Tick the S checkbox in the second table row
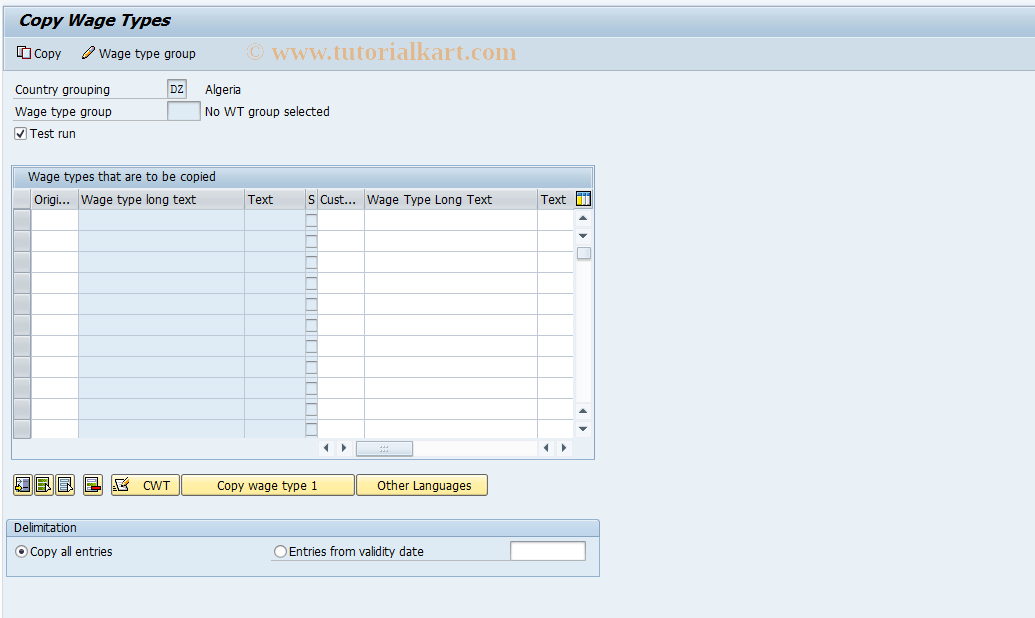This screenshot has height=618, width=1035. (312, 242)
